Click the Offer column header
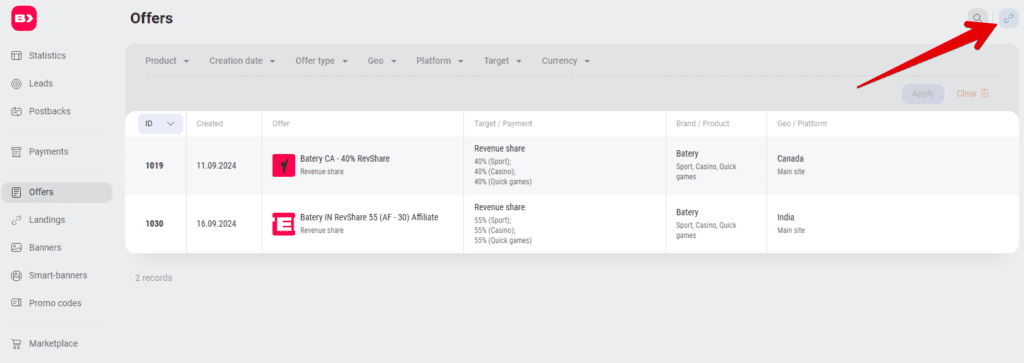This screenshot has height=363, width=1024. [x=281, y=123]
